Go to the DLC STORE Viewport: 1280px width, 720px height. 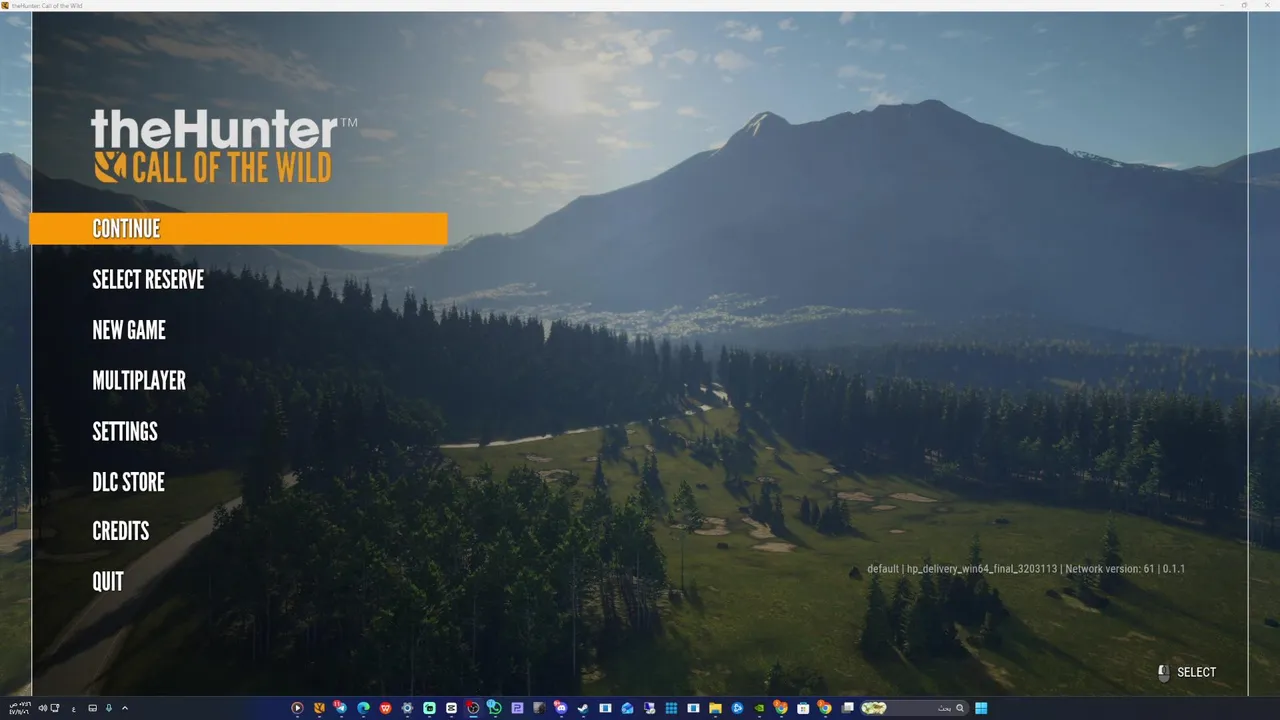coord(128,481)
